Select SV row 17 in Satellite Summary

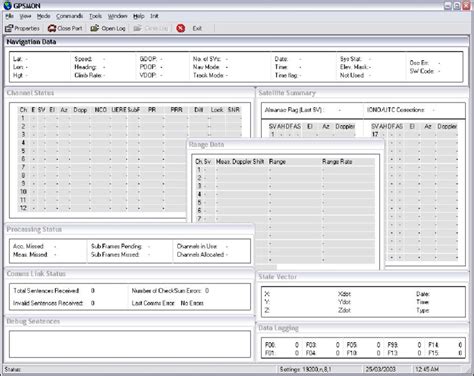tap(414, 134)
